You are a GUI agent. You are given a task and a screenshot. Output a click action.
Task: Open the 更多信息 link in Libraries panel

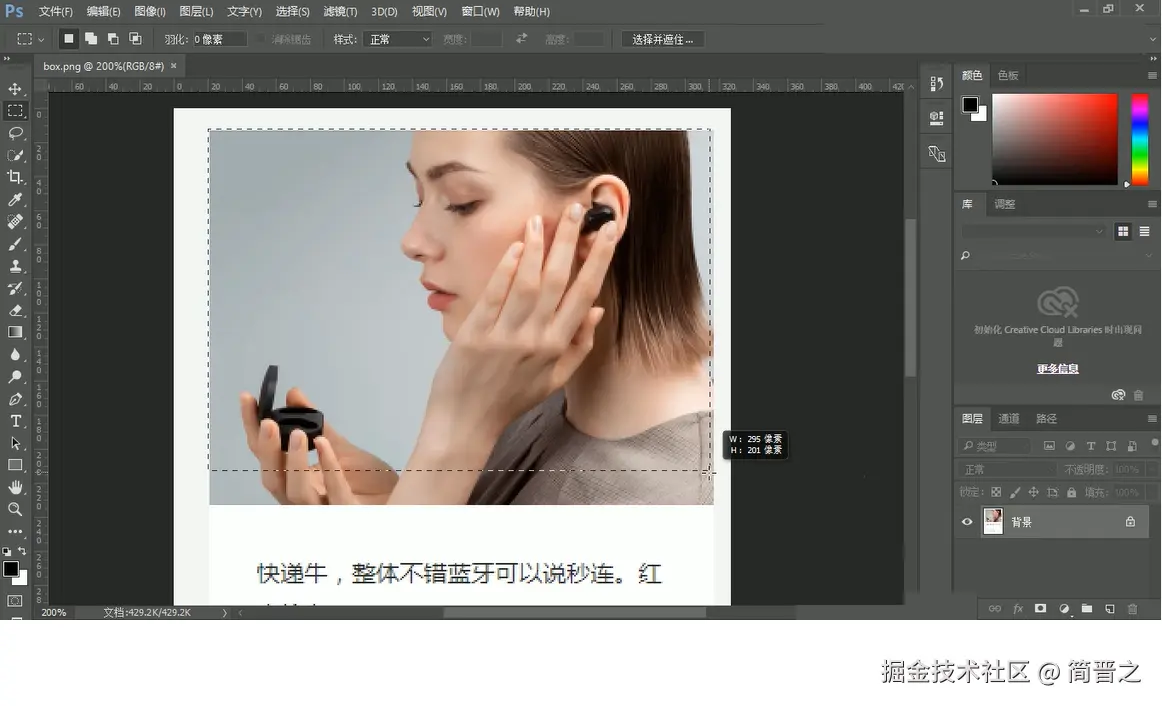[x=1057, y=368]
